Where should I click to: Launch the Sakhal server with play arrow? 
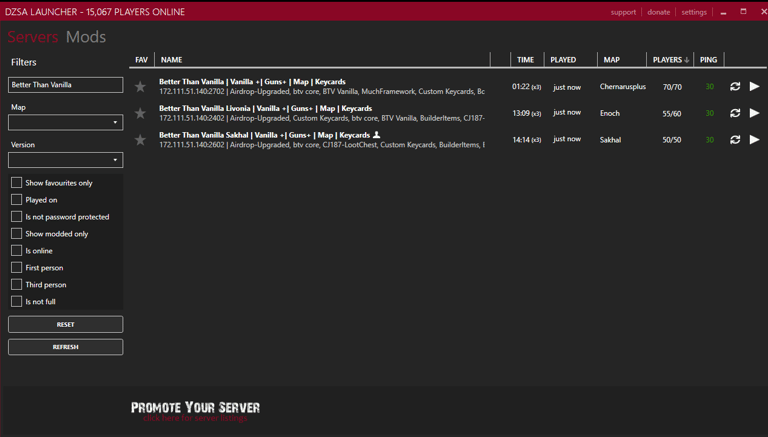click(754, 140)
